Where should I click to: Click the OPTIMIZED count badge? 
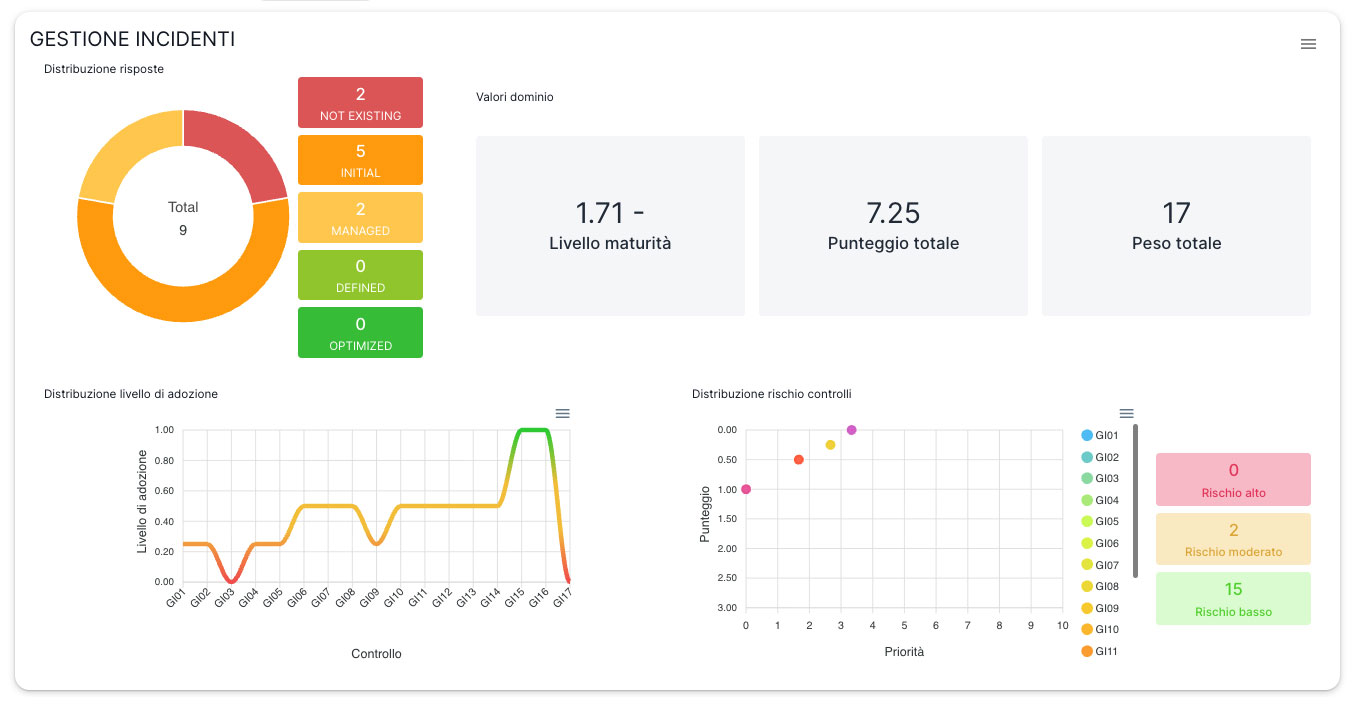360,332
